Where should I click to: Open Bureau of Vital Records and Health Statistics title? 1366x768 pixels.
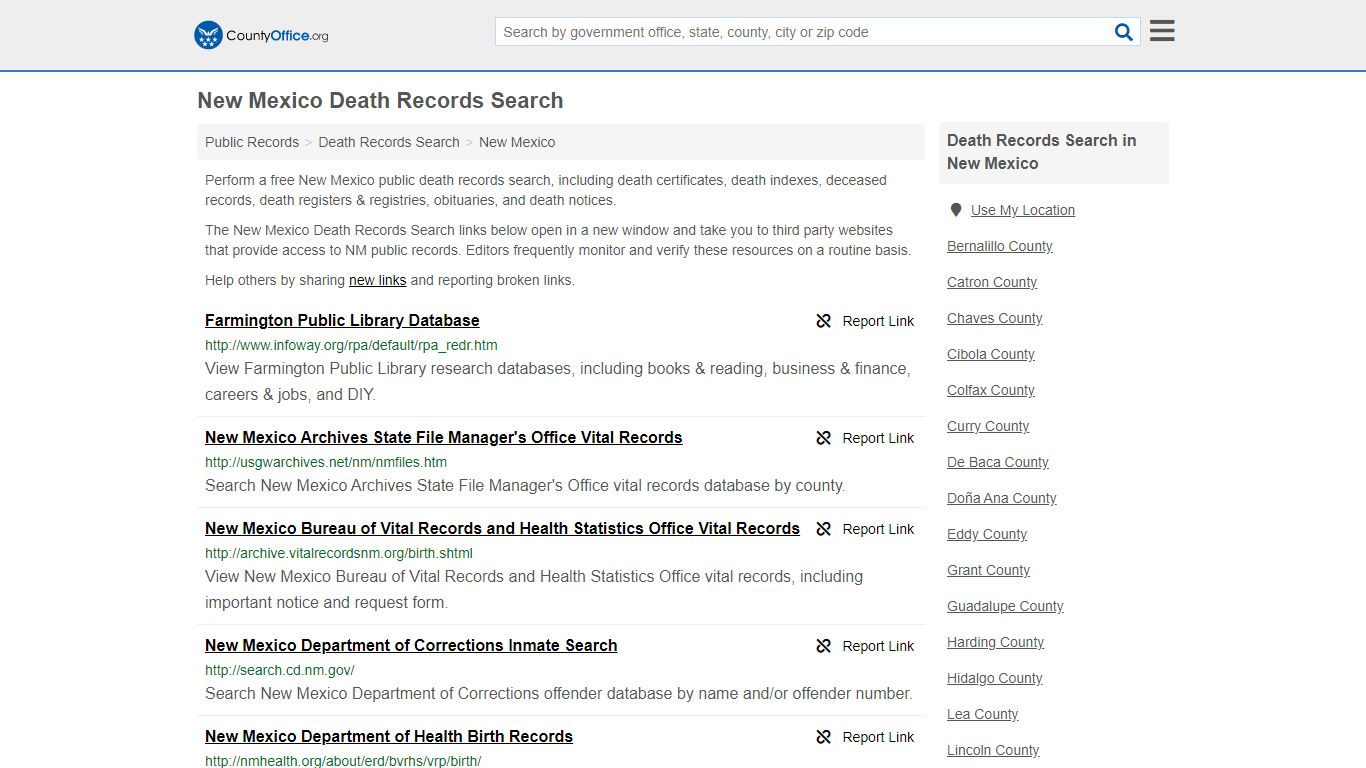pos(502,528)
